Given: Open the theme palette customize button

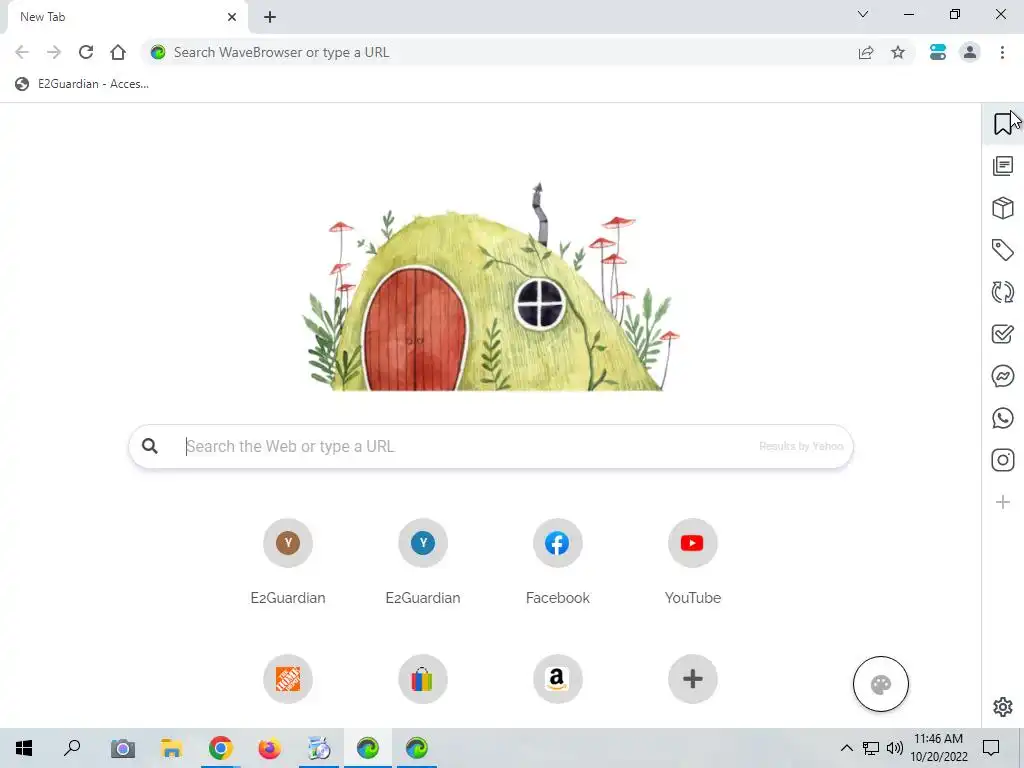Looking at the screenshot, I should point(880,684).
